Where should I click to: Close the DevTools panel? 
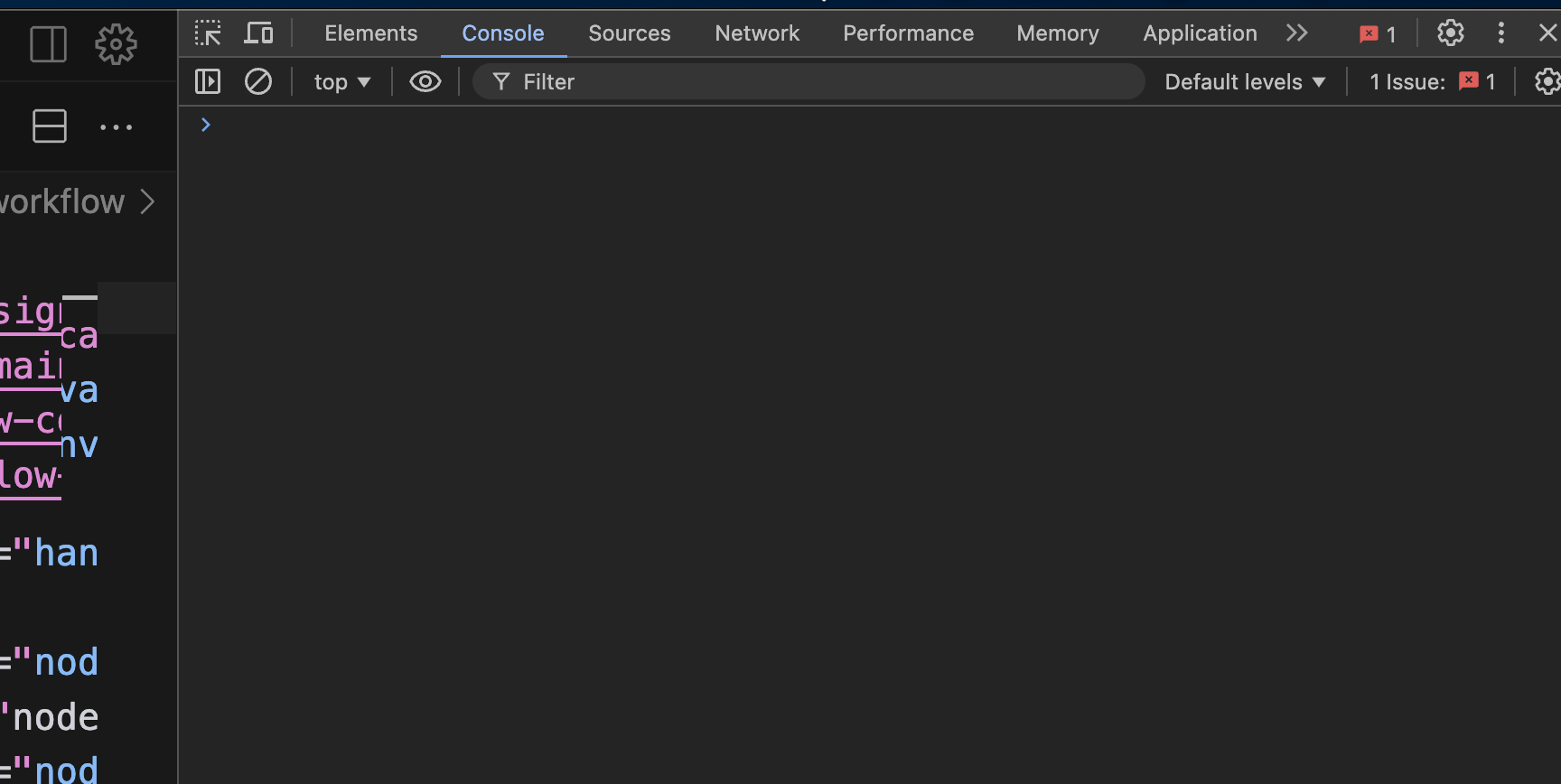coord(1547,33)
